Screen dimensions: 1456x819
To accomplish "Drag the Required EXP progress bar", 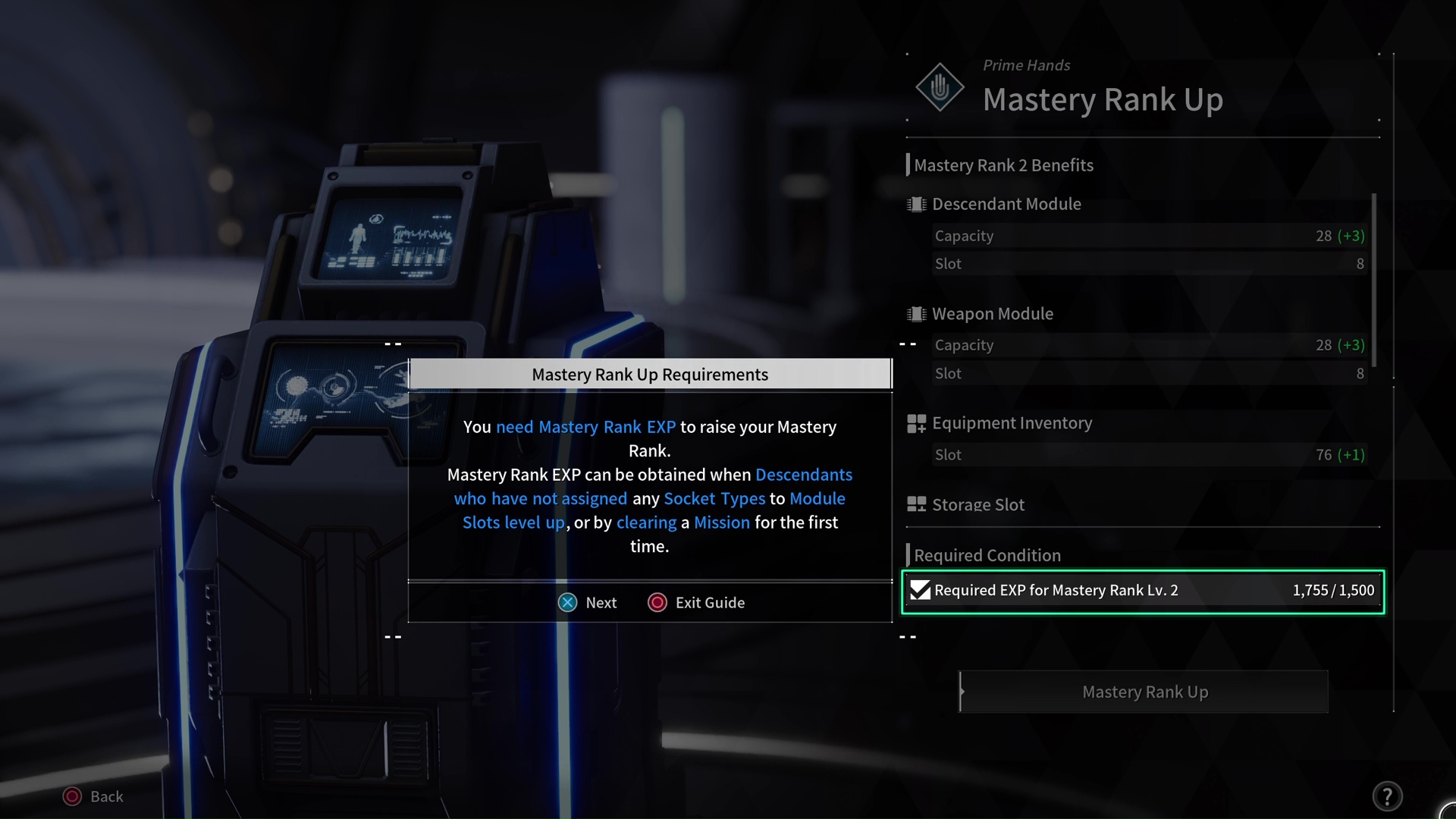I will (x=1144, y=590).
